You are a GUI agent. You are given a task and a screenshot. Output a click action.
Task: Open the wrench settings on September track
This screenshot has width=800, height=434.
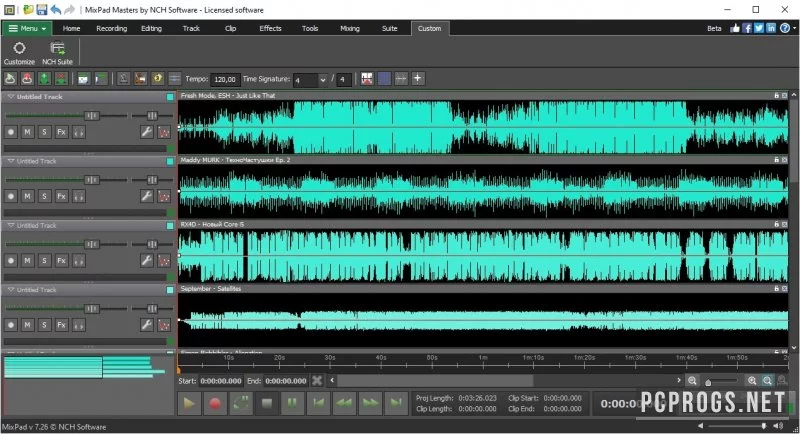coord(146,325)
